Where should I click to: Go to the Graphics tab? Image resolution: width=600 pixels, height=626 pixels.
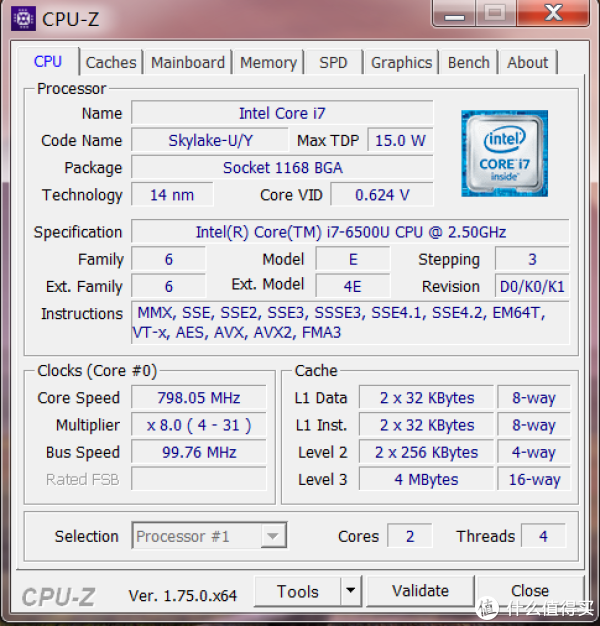pos(401,62)
